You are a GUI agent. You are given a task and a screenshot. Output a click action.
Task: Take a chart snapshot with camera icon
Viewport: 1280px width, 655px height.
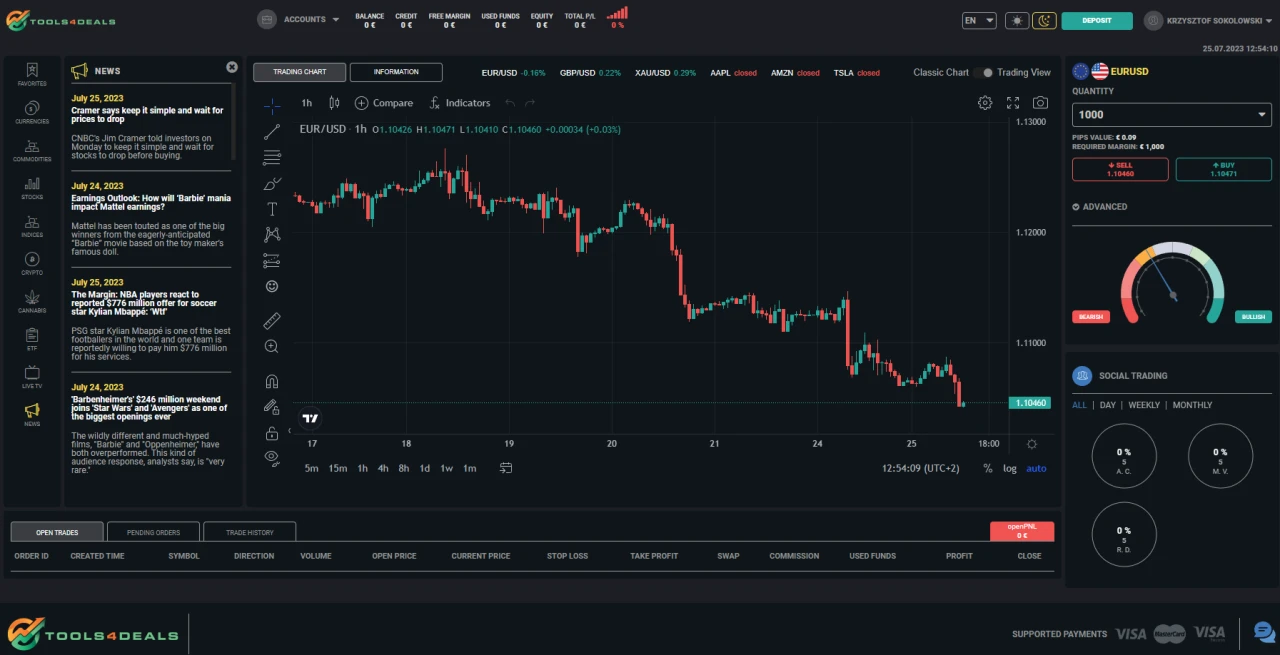tap(1041, 103)
